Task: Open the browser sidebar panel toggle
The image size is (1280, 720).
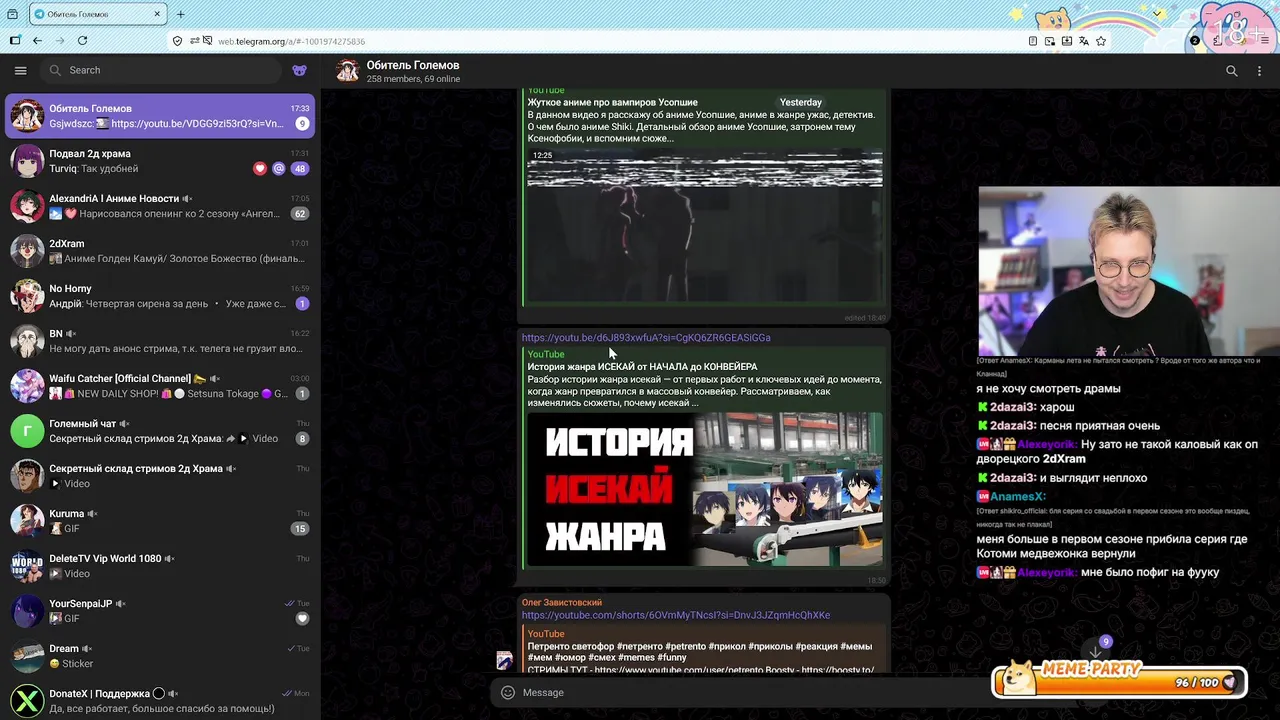Action: (14, 41)
